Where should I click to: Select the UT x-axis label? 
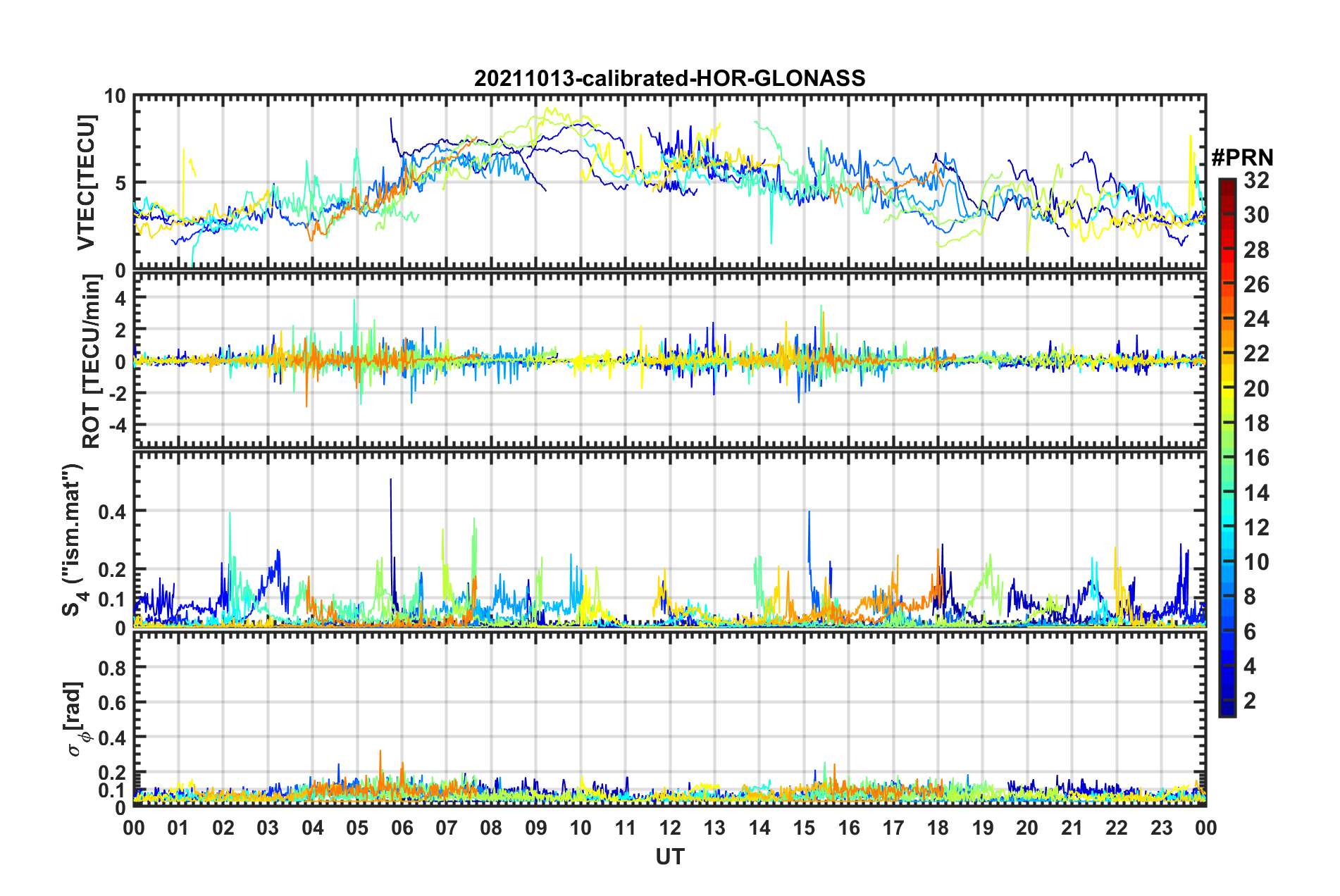[669, 857]
